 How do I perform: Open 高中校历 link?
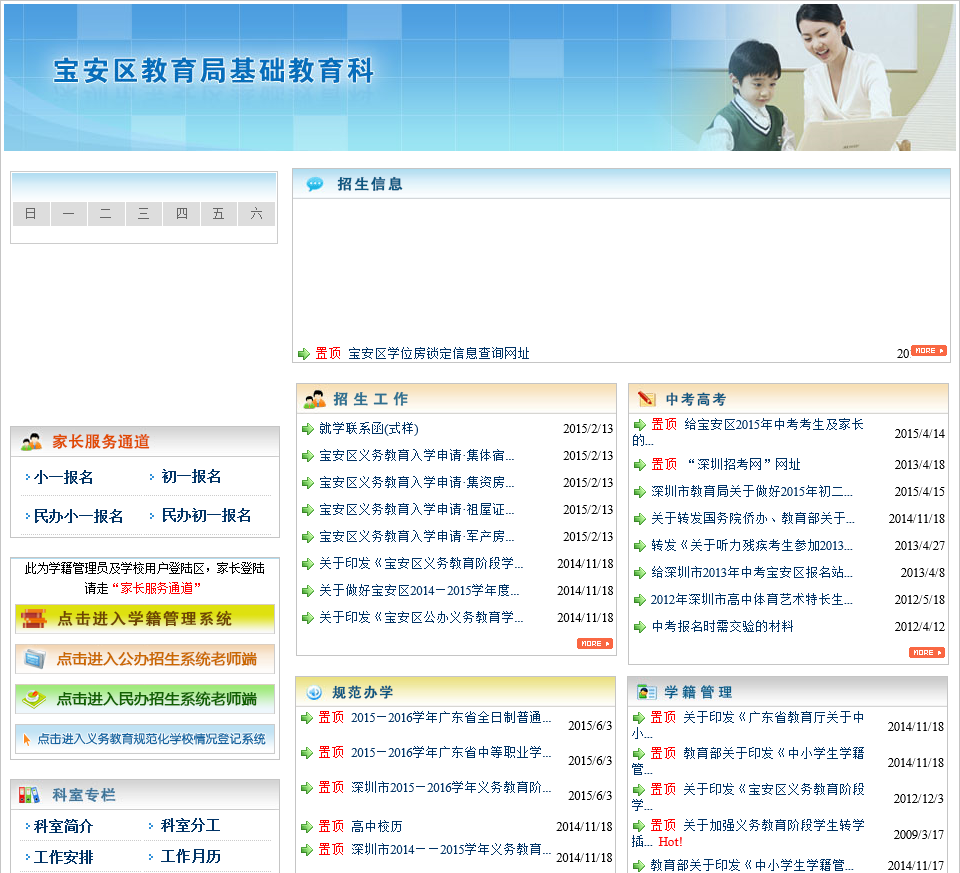click(x=377, y=826)
